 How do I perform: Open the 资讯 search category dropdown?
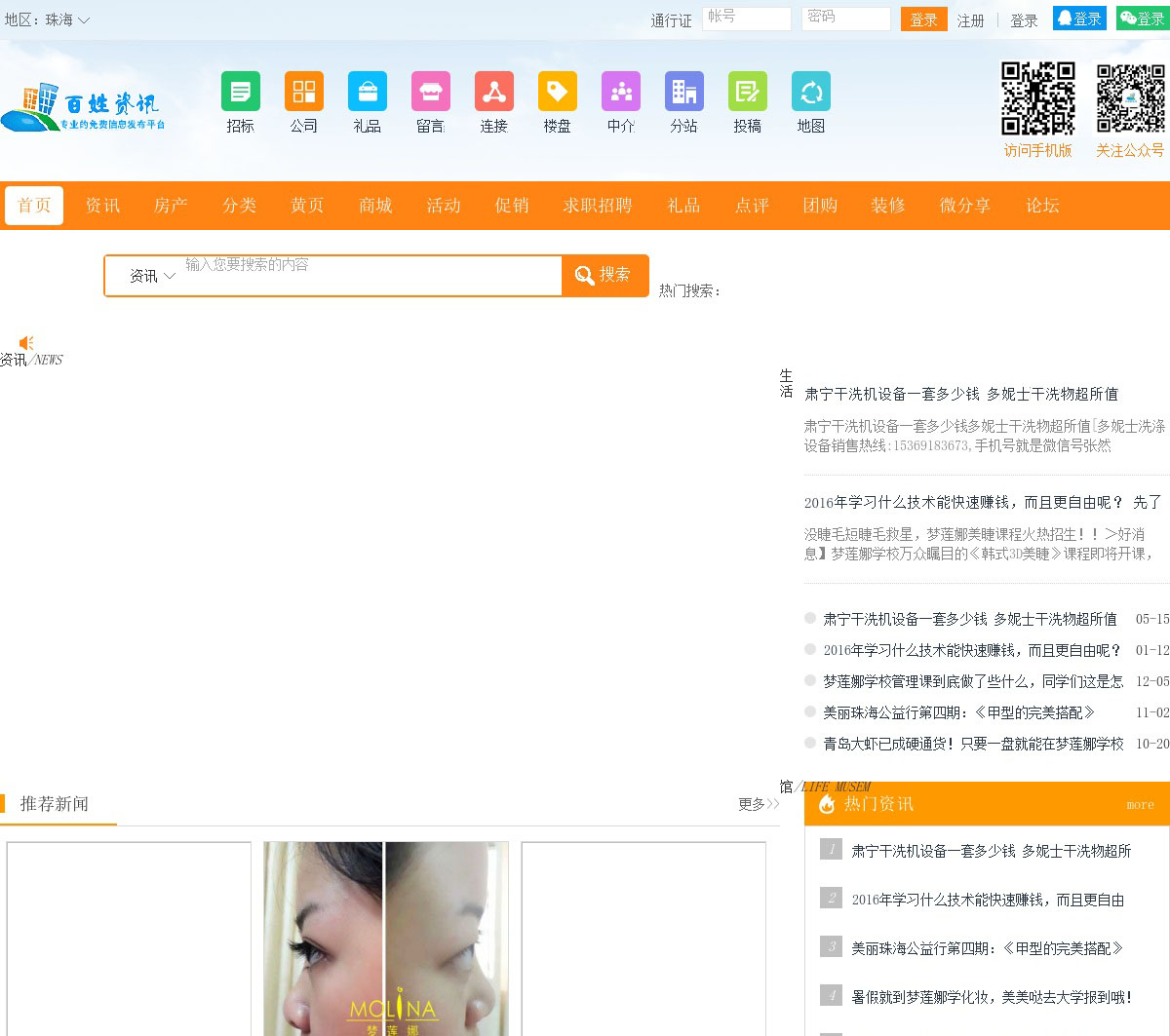click(152, 276)
